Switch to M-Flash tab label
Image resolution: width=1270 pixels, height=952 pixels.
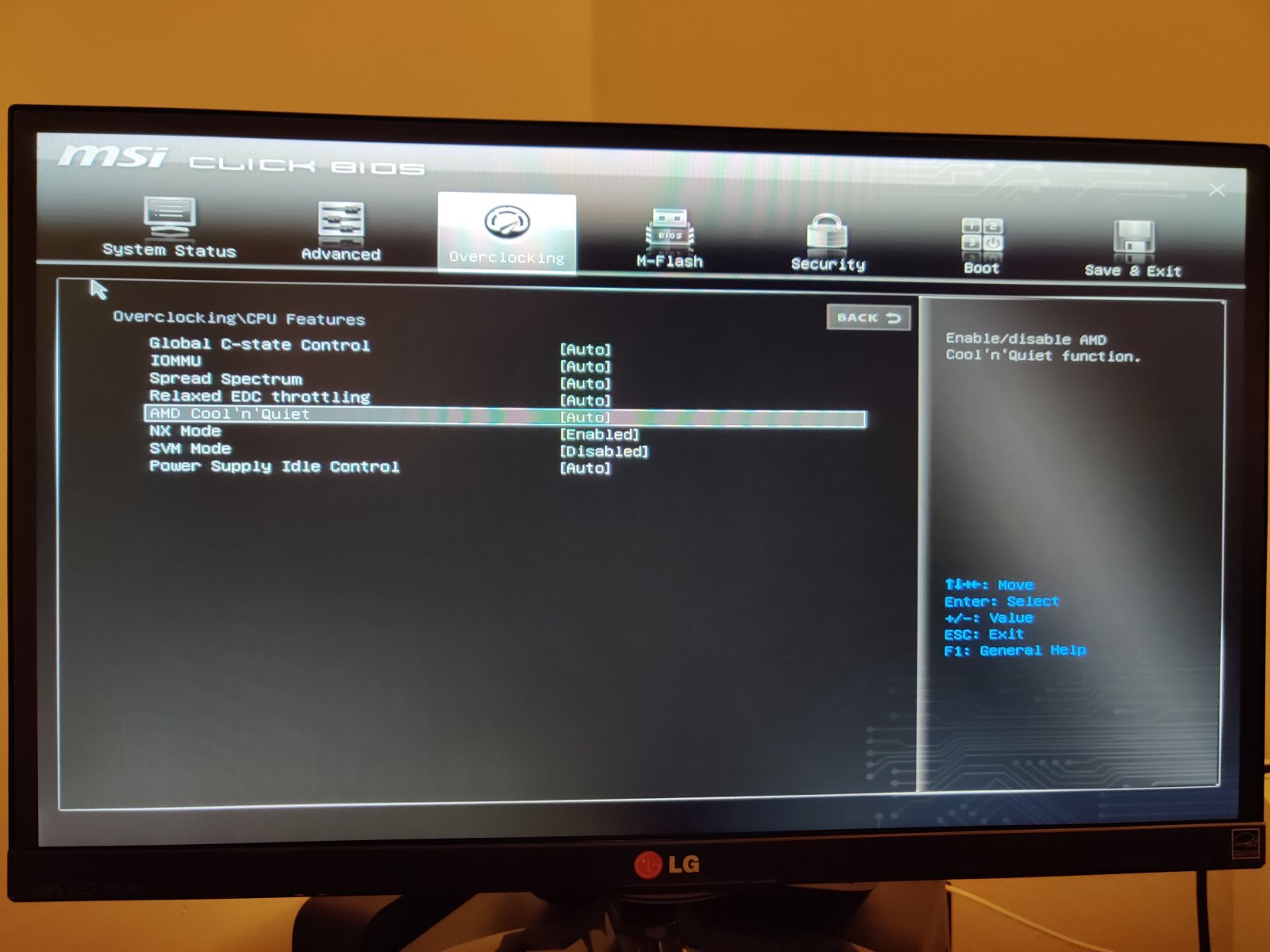(670, 261)
